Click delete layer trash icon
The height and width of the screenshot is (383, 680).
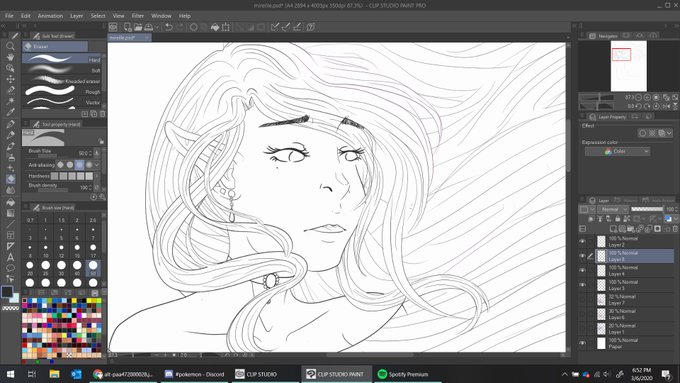675,229
